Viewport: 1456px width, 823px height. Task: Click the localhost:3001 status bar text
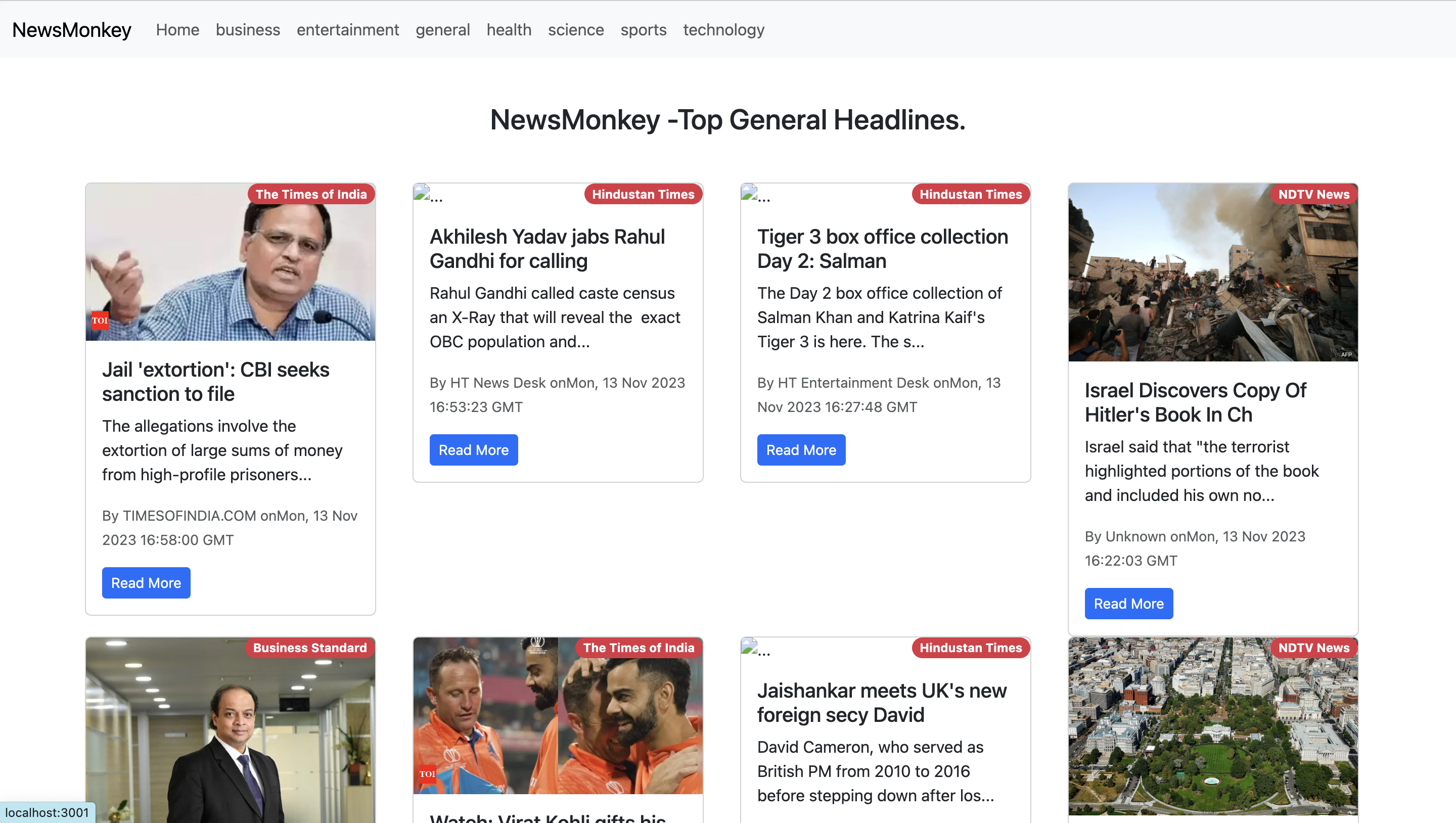47,812
